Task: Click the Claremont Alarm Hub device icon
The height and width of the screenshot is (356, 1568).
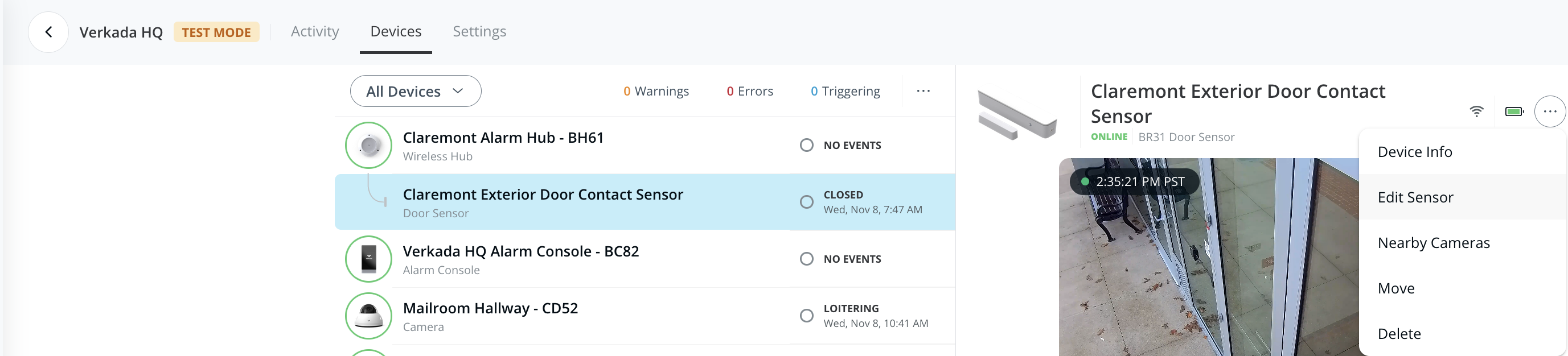Action: click(368, 145)
